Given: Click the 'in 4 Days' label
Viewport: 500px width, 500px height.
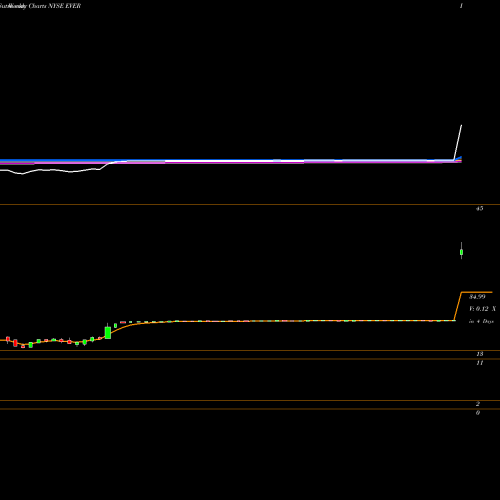Looking at the screenshot, I should coord(481,321).
